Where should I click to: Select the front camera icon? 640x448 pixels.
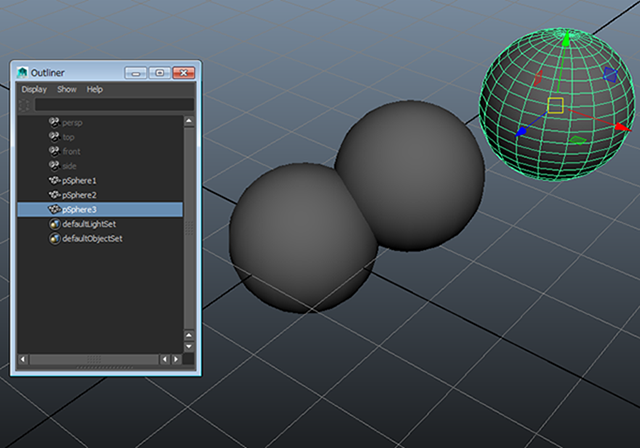[x=54, y=151]
